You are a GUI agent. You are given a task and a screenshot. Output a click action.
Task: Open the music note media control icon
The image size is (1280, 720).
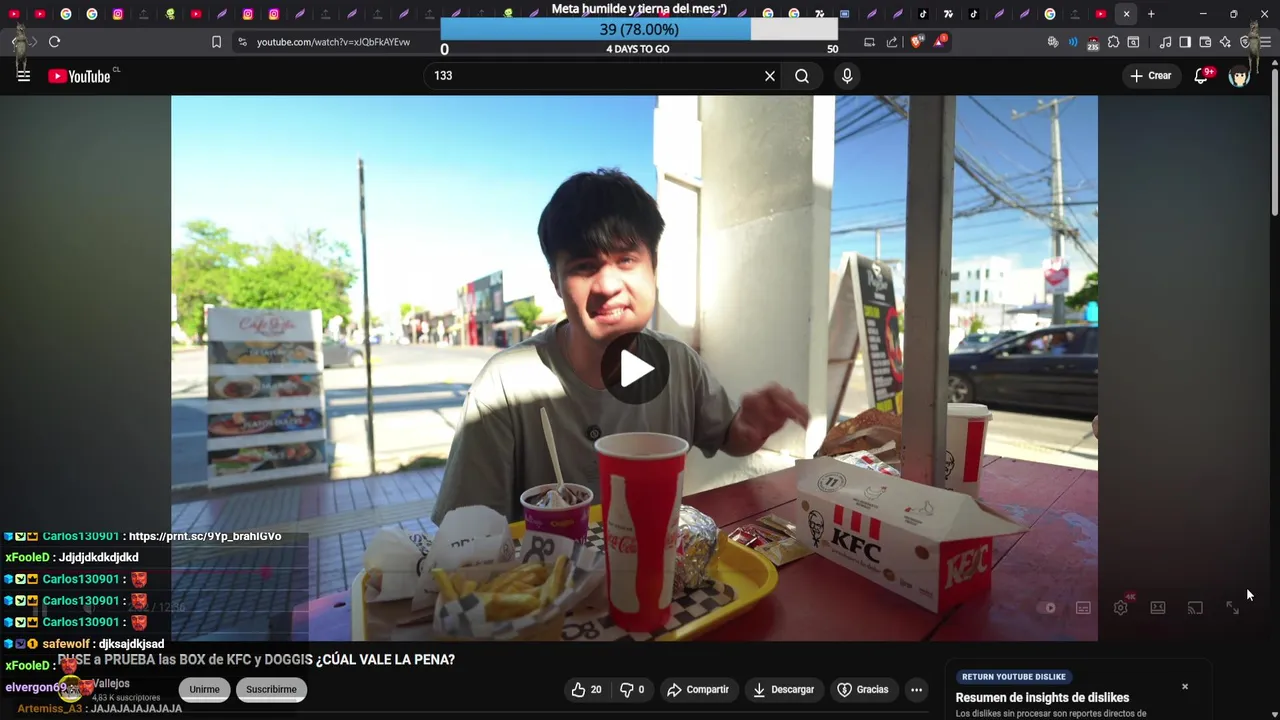[1165, 42]
